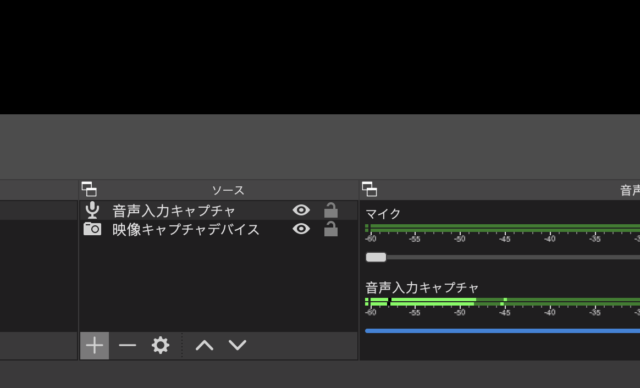This screenshot has height=388, width=640.
Task: Undock the audio mixer panel with float icon
Action: (369, 190)
